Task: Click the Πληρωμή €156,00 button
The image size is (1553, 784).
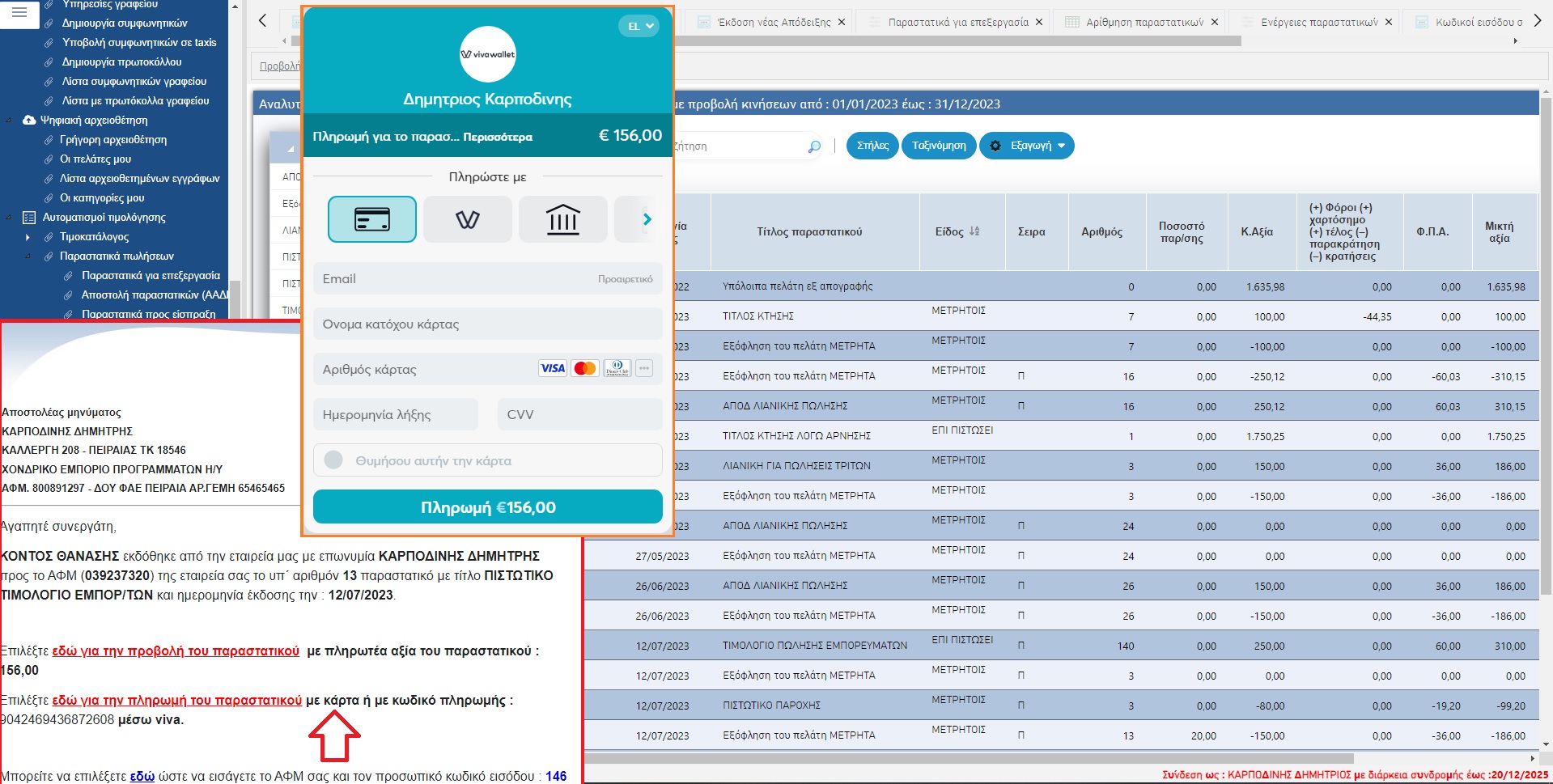Action: (488, 507)
